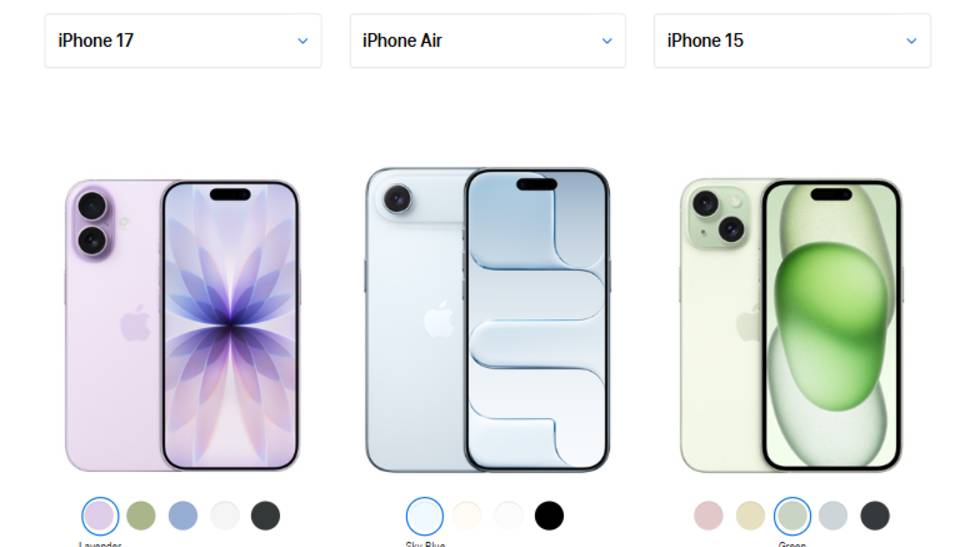Select the white iPhone 17 color swatch
975x547 pixels.
[224, 516]
